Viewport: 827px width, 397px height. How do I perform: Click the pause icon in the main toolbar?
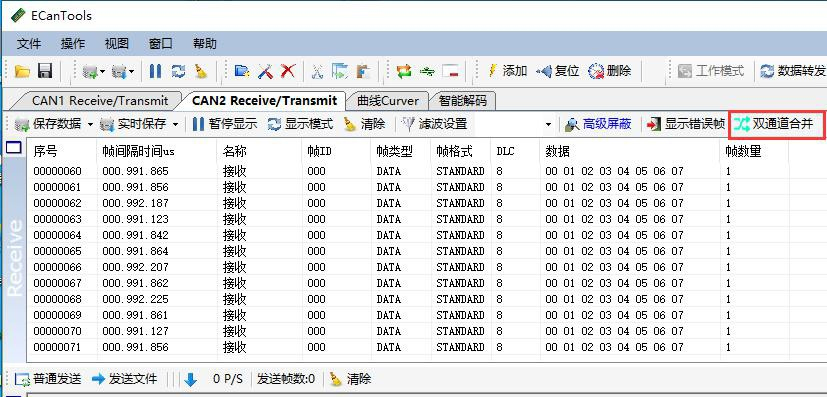tap(155, 71)
